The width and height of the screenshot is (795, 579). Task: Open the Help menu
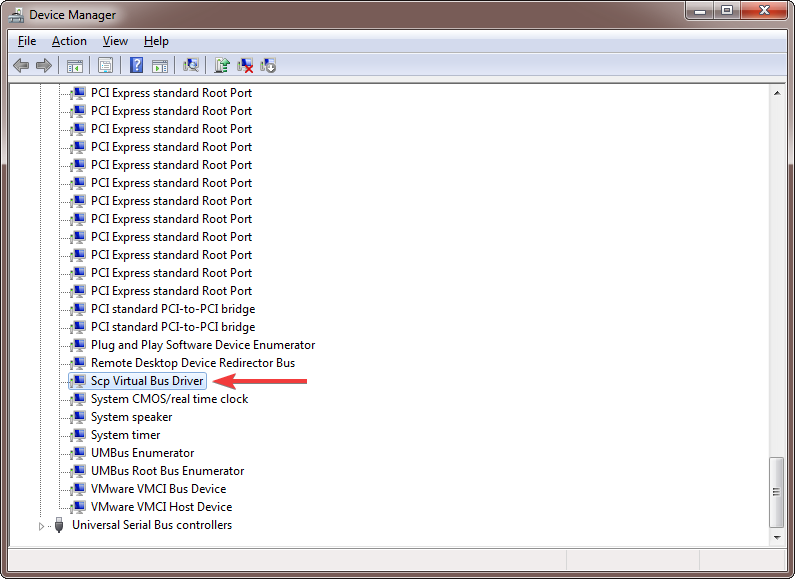(x=156, y=41)
